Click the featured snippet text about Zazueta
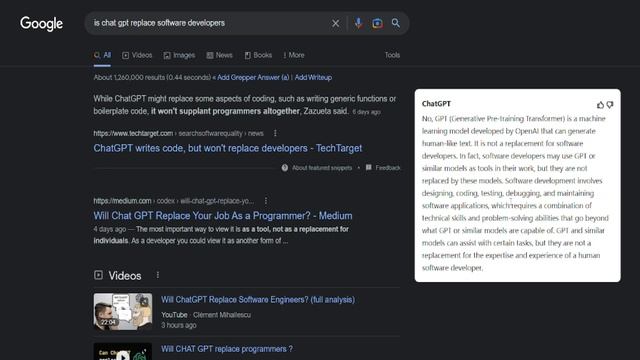This screenshot has height=360, width=640. coord(245,105)
